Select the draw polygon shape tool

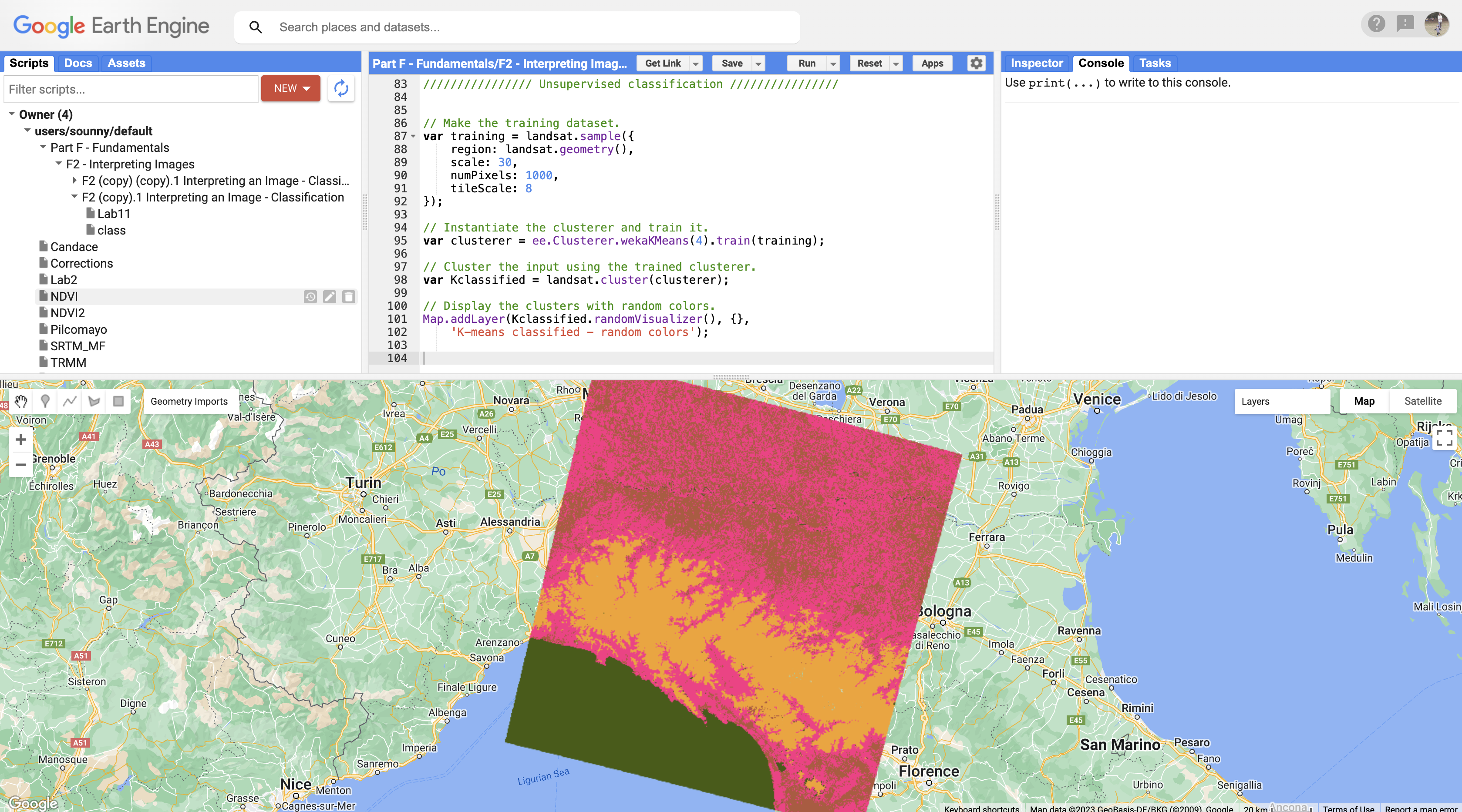coord(94,401)
